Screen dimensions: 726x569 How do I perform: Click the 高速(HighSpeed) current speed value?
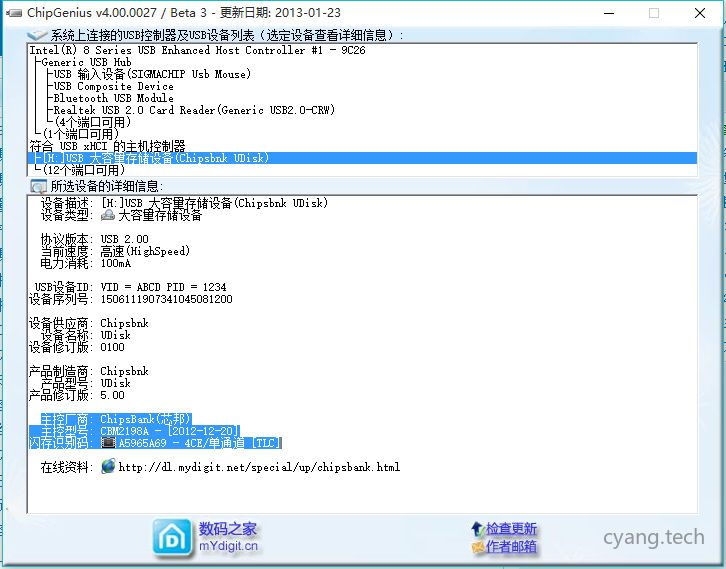click(145, 251)
